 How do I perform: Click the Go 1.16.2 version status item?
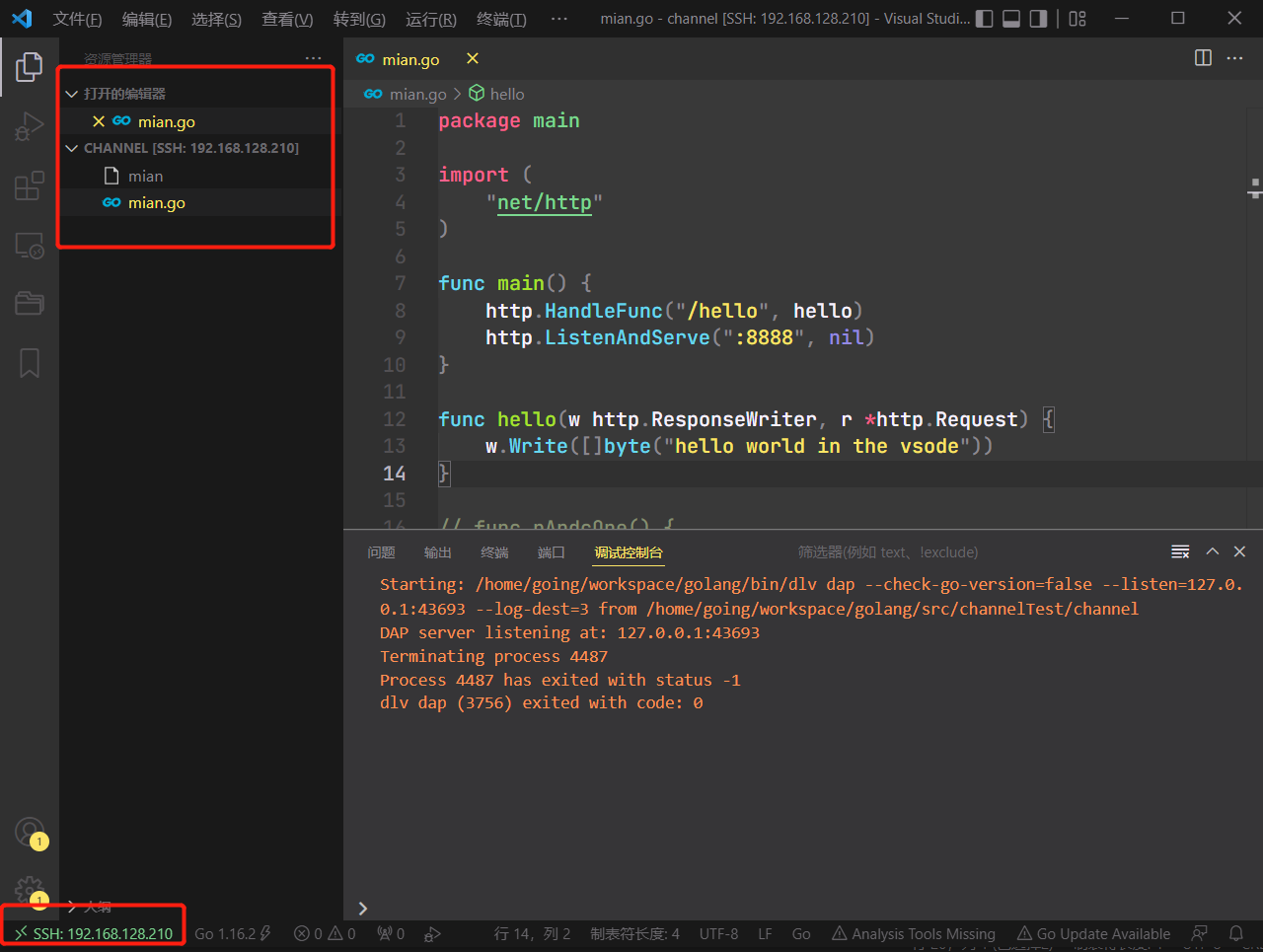coord(233,933)
